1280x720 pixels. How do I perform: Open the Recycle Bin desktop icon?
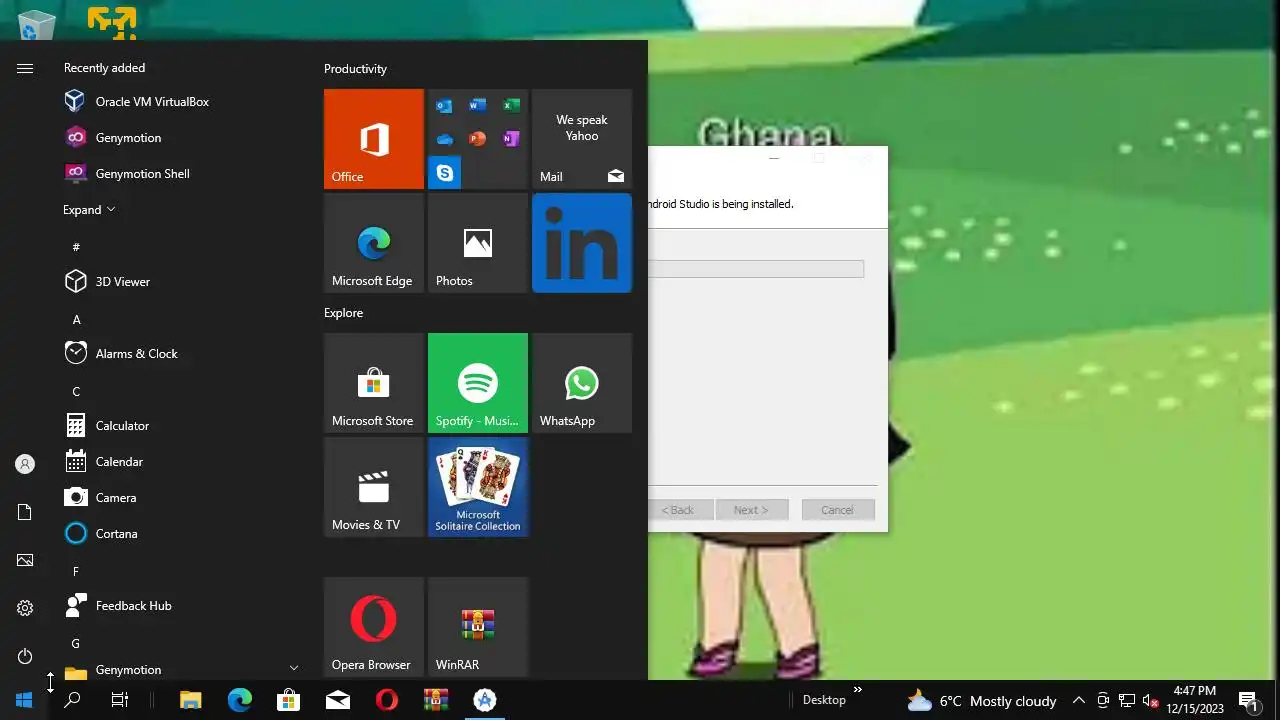[37, 24]
